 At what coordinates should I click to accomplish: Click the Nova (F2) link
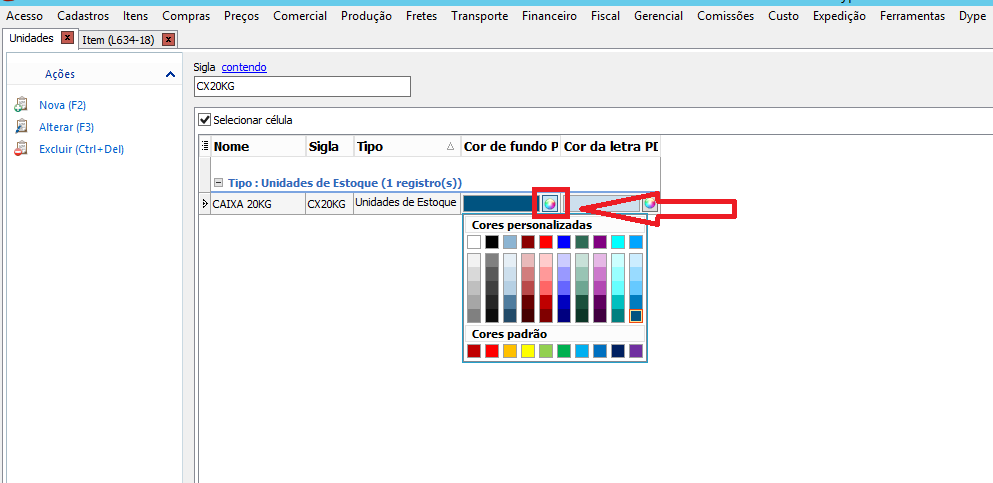coord(62,105)
